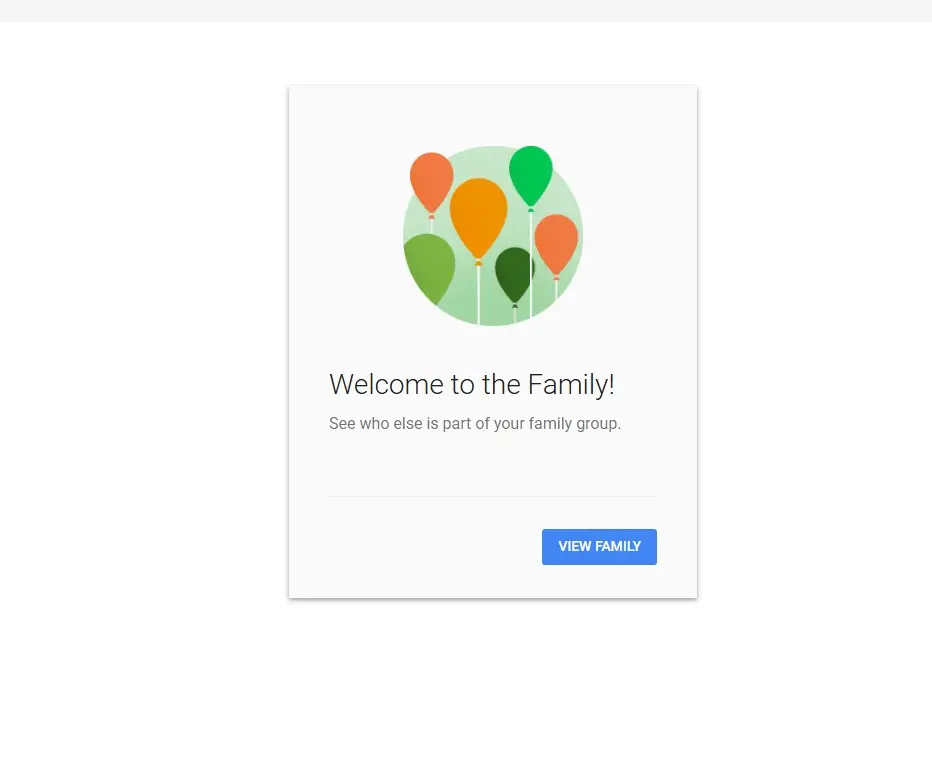This screenshot has width=932, height=784.
Task: Click the "Welcome to the Family!" heading
Action: pos(472,385)
